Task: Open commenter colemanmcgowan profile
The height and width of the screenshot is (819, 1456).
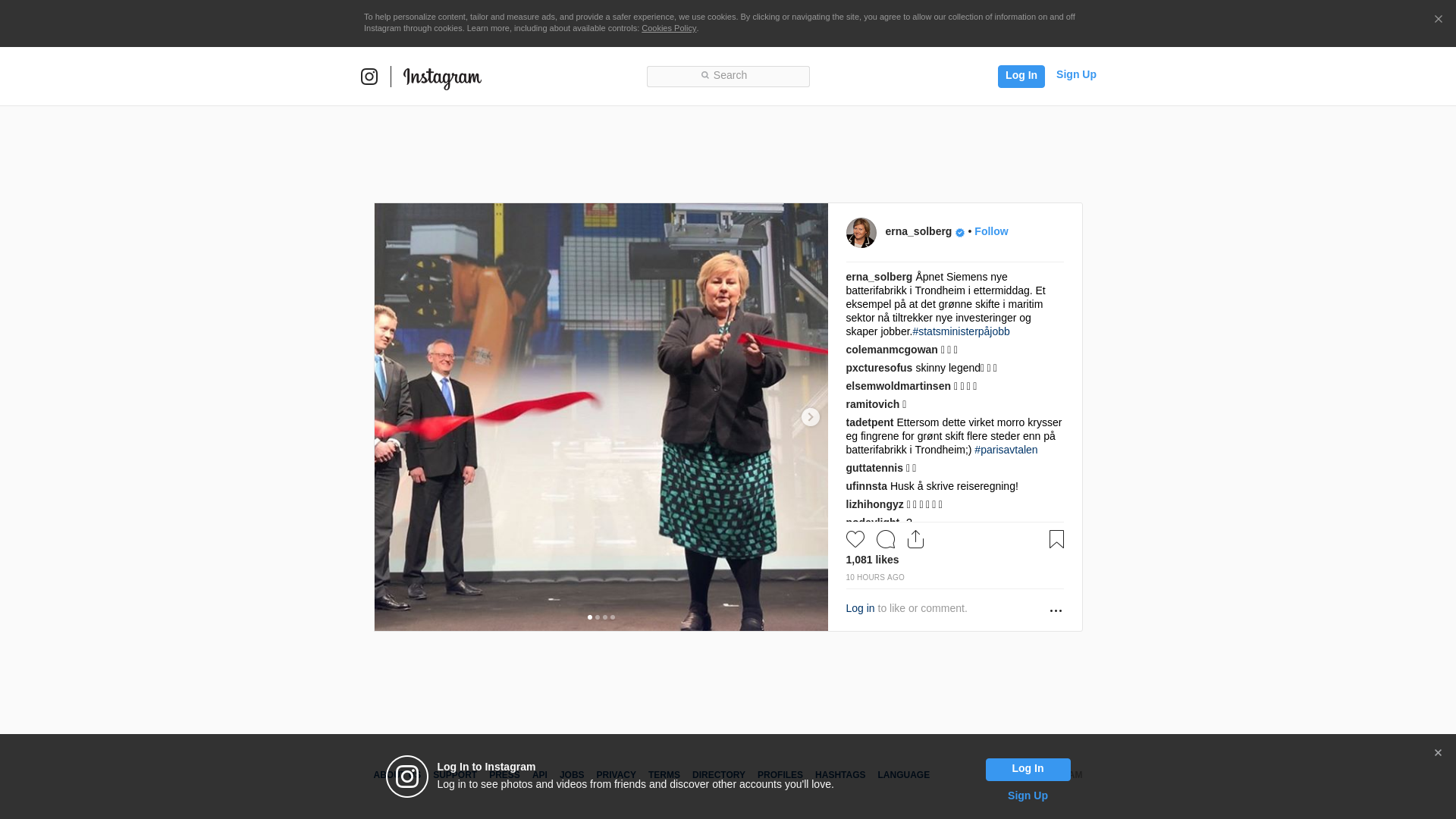Action: (x=892, y=350)
